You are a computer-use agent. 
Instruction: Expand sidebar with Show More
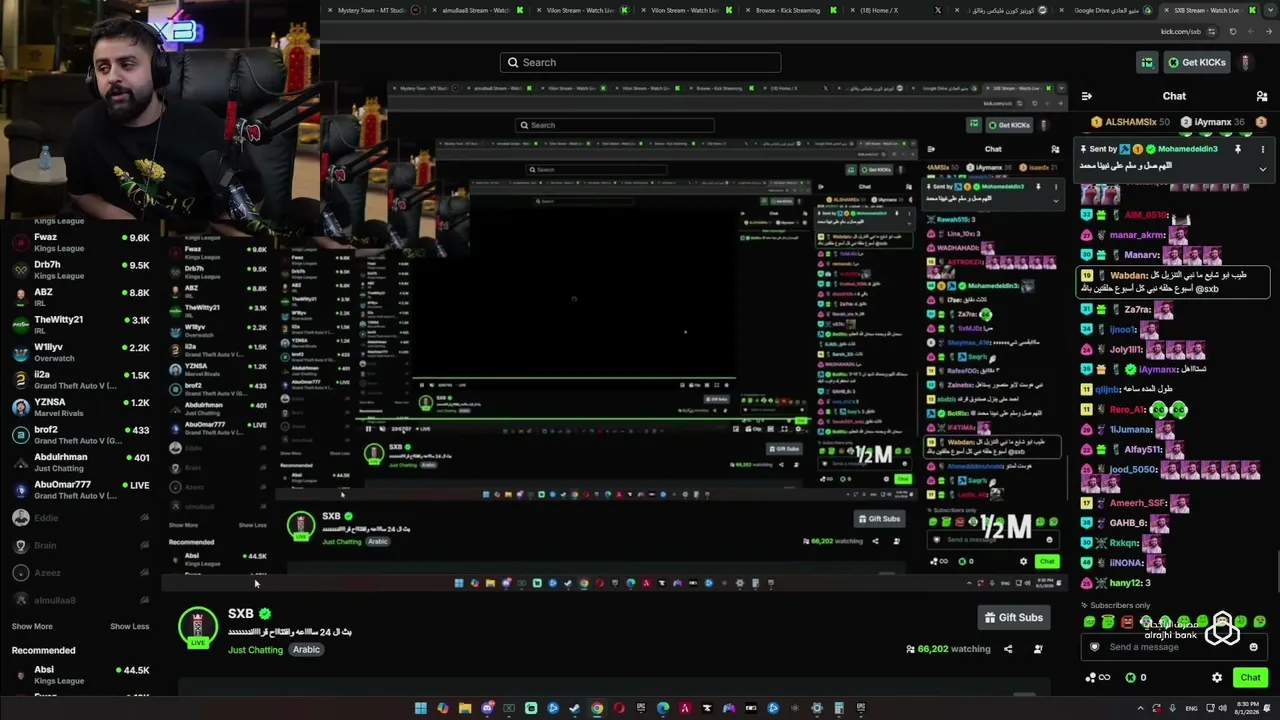(32, 626)
